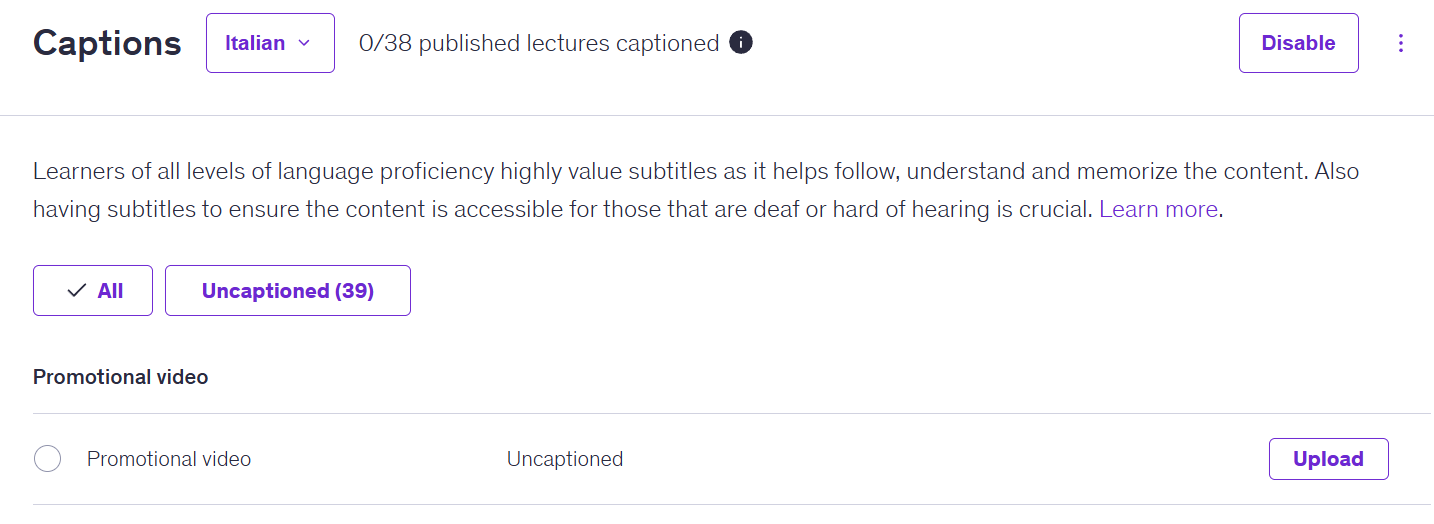Click the info icon beside lectures captioned

(x=741, y=43)
